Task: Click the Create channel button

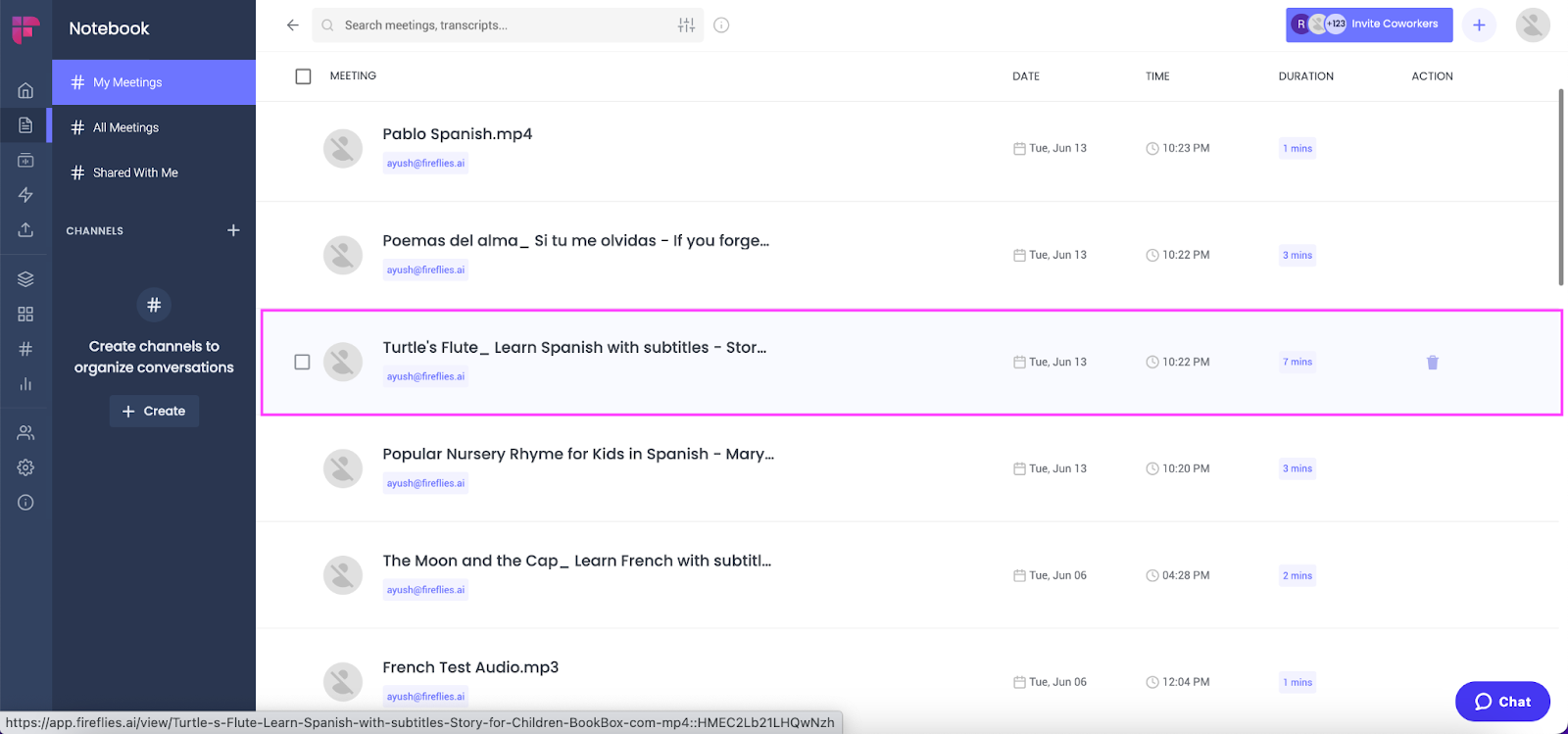Action: 154,411
